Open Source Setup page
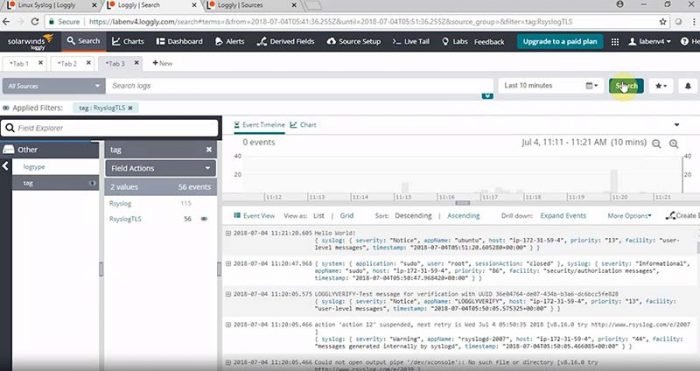700x371 pixels. click(x=354, y=42)
